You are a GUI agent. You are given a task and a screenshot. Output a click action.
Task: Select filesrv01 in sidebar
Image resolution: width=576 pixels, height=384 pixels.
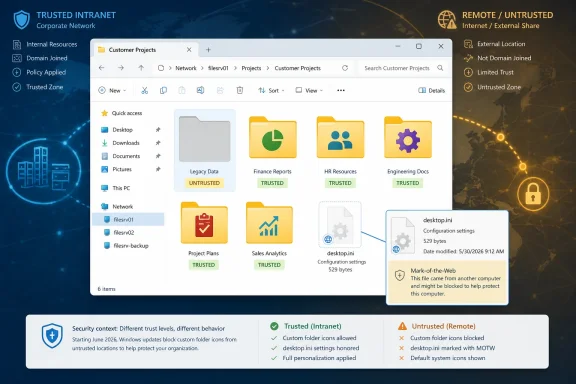(x=128, y=219)
